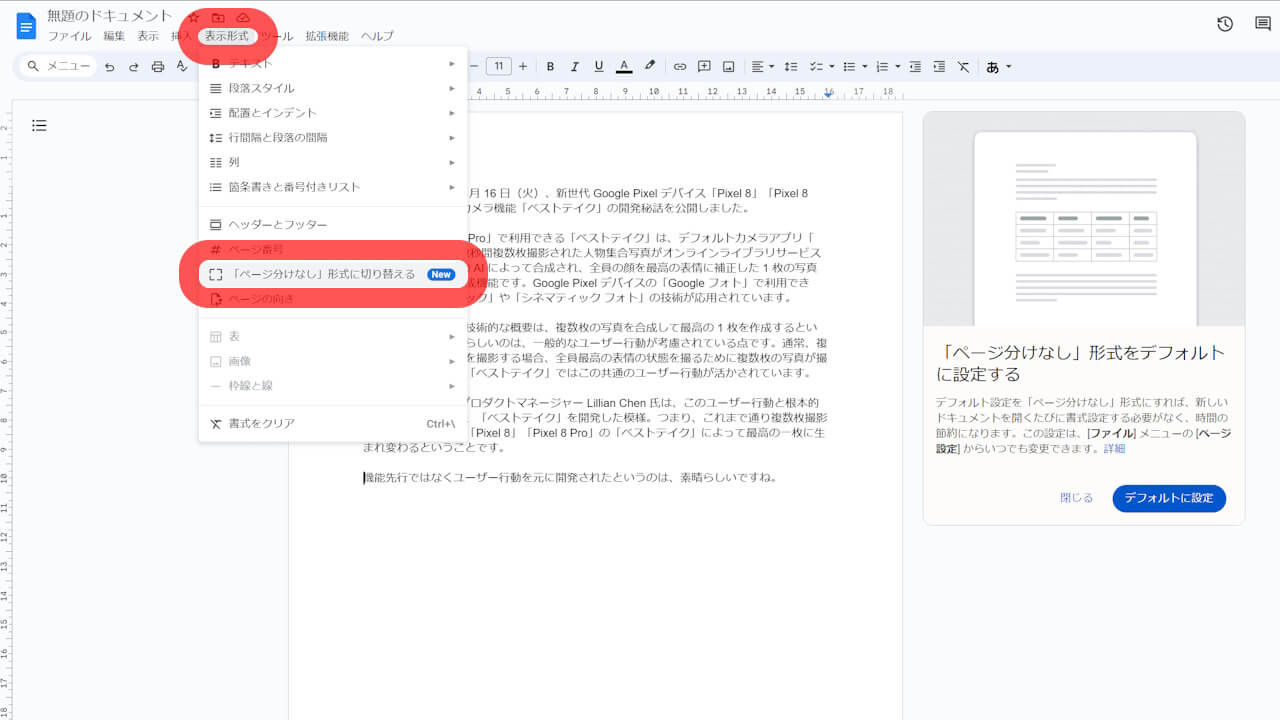
Task: Choose 箇条書きと番号付きリスト menu item
Action: [333, 187]
